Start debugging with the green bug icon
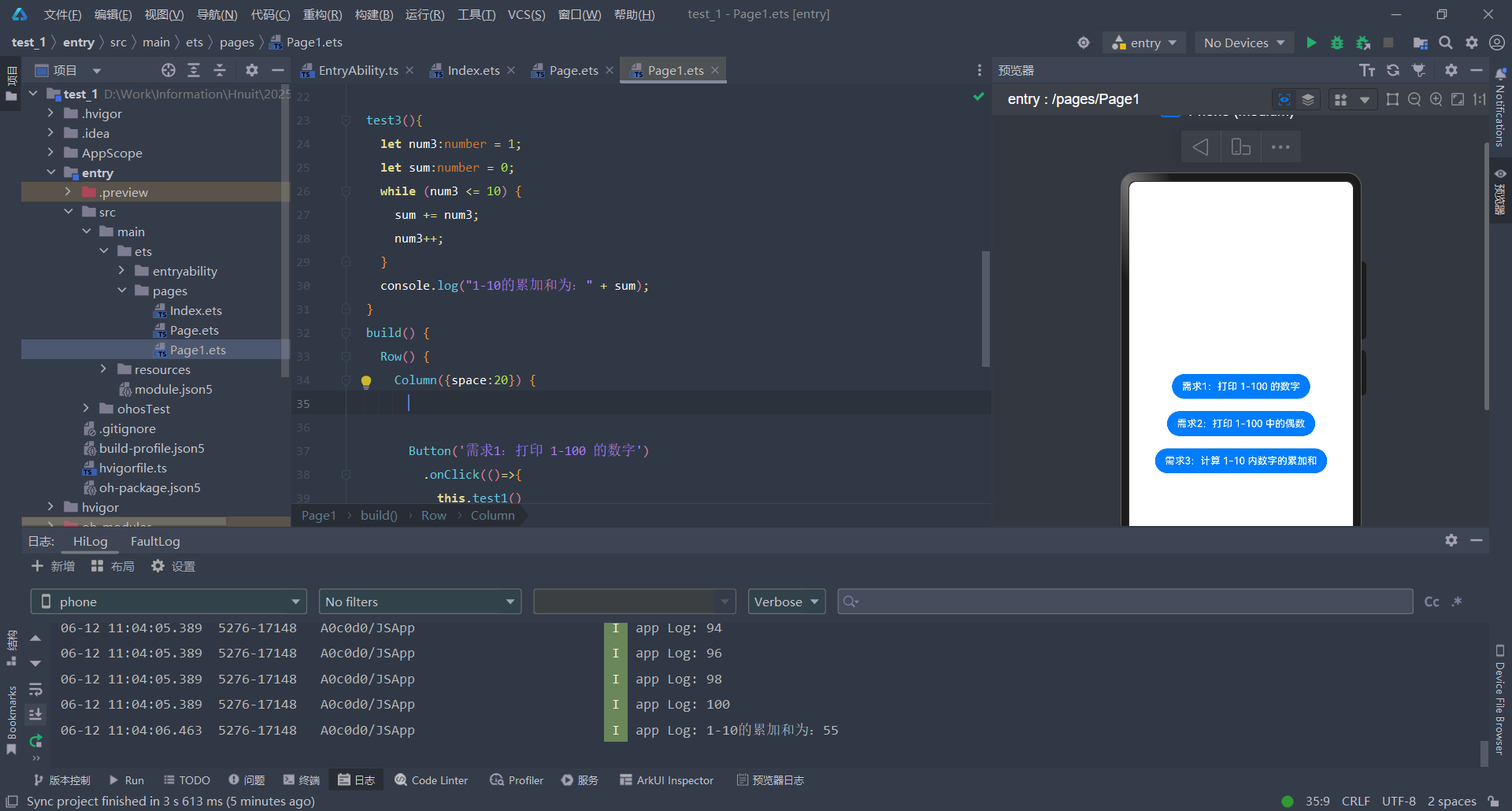1512x811 pixels. click(1336, 43)
